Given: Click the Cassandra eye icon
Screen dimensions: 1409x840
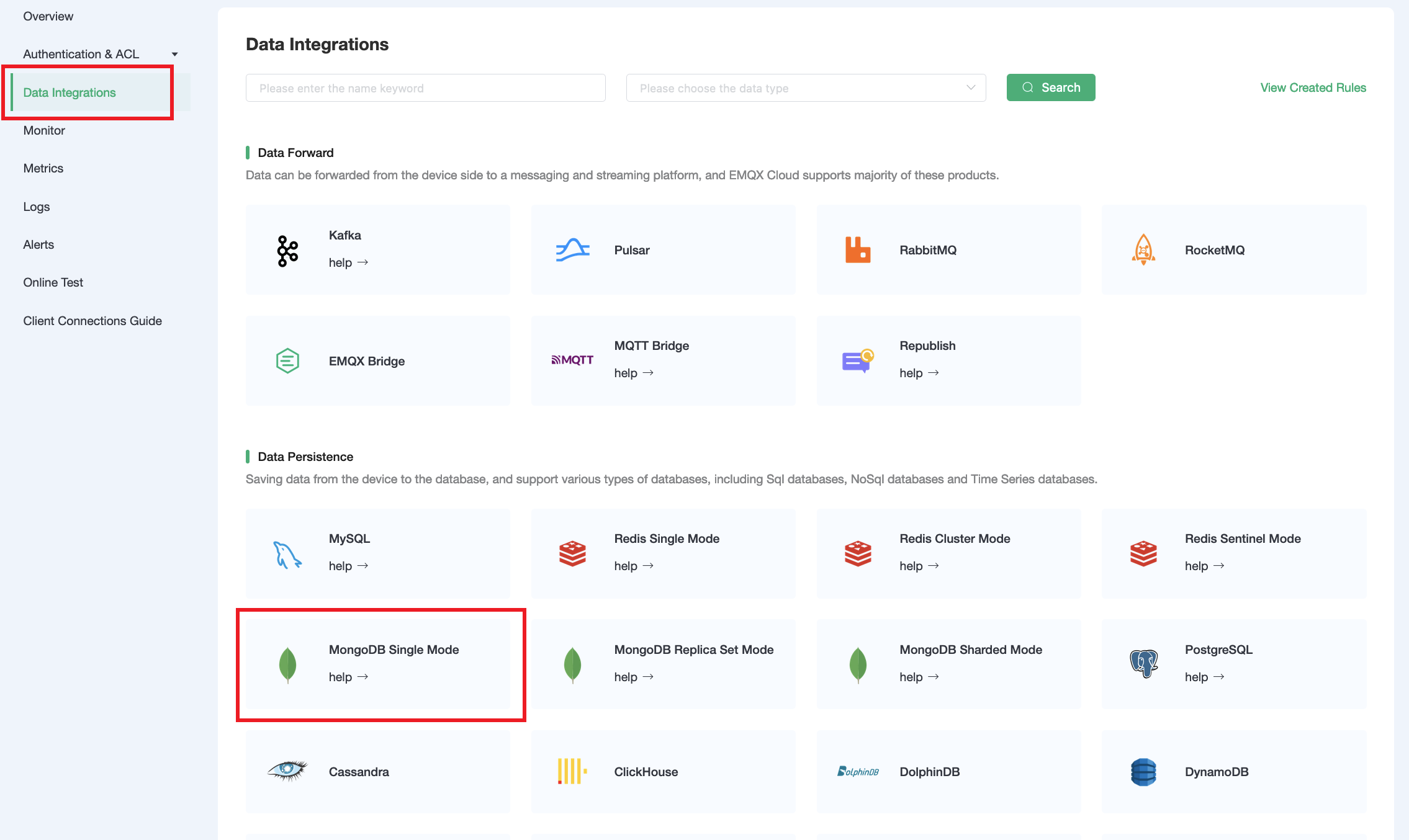Looking at the screenshot, I should tap(287, 771).
